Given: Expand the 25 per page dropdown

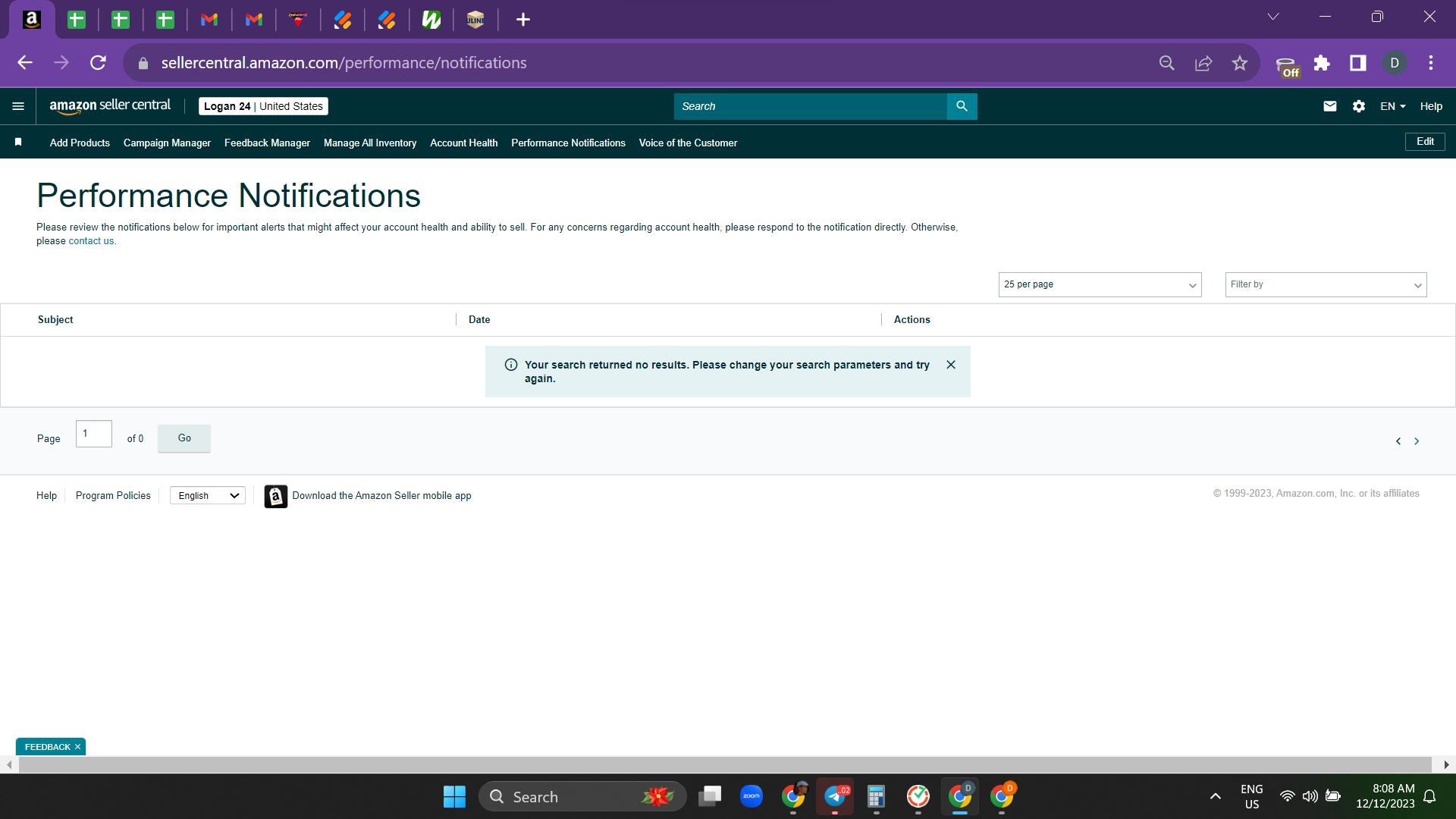Looking at the screenshot, I should click(1100, 284).
